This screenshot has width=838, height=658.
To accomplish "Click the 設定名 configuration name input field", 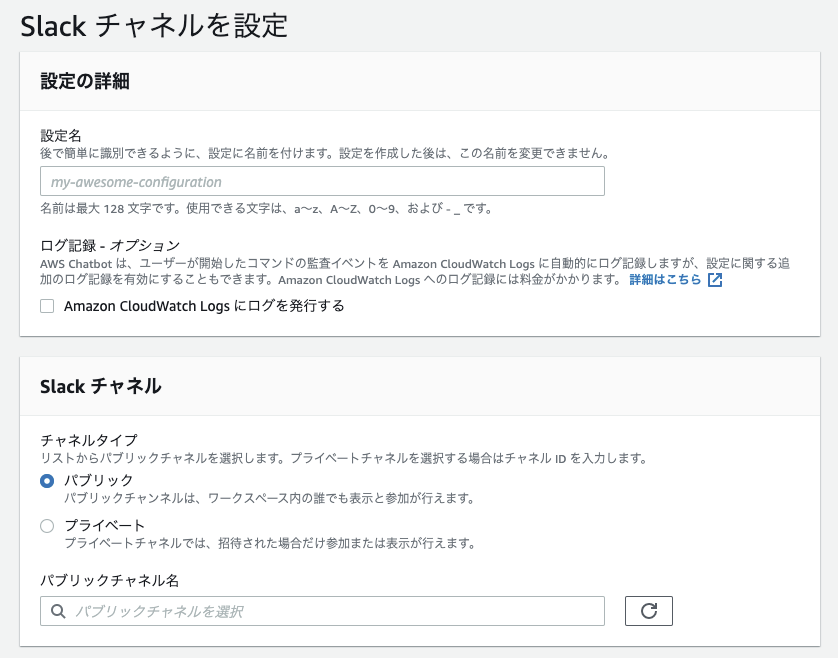I will pos(322,181).
